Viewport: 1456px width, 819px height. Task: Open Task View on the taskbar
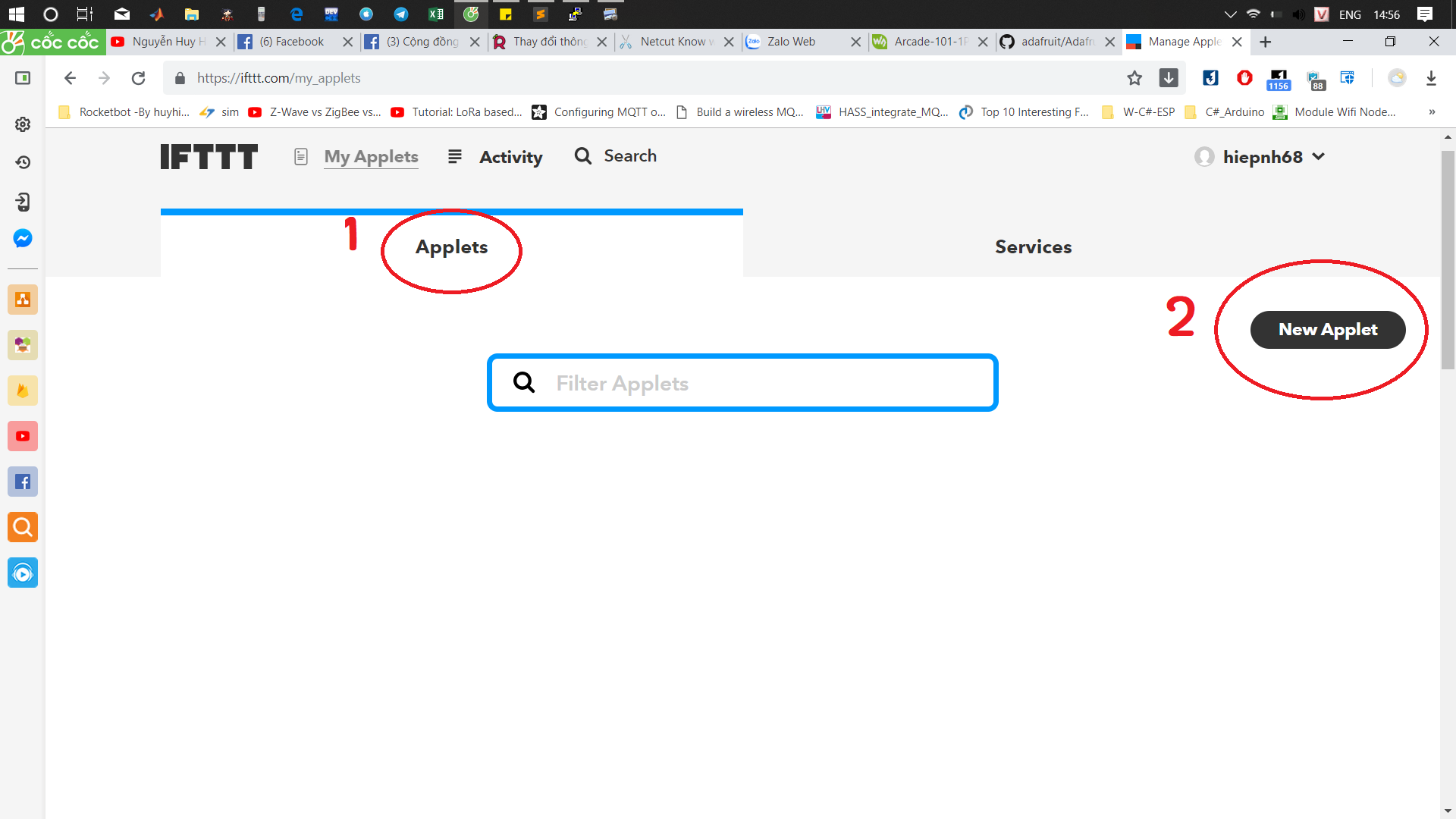85,14
